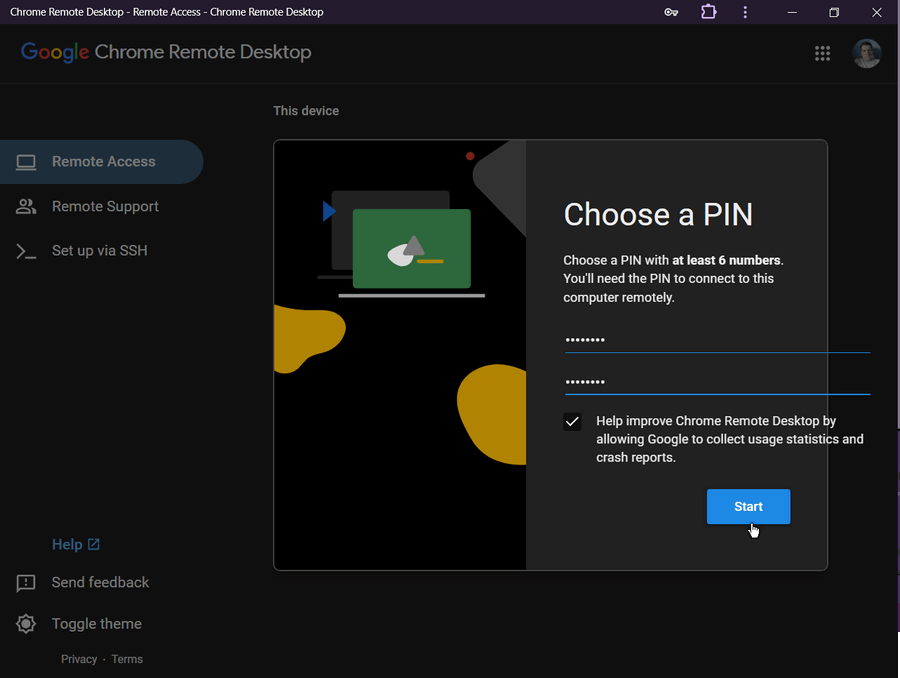Click the feedback speech bubble icon
900x678 pixels.
click(26, 583)
